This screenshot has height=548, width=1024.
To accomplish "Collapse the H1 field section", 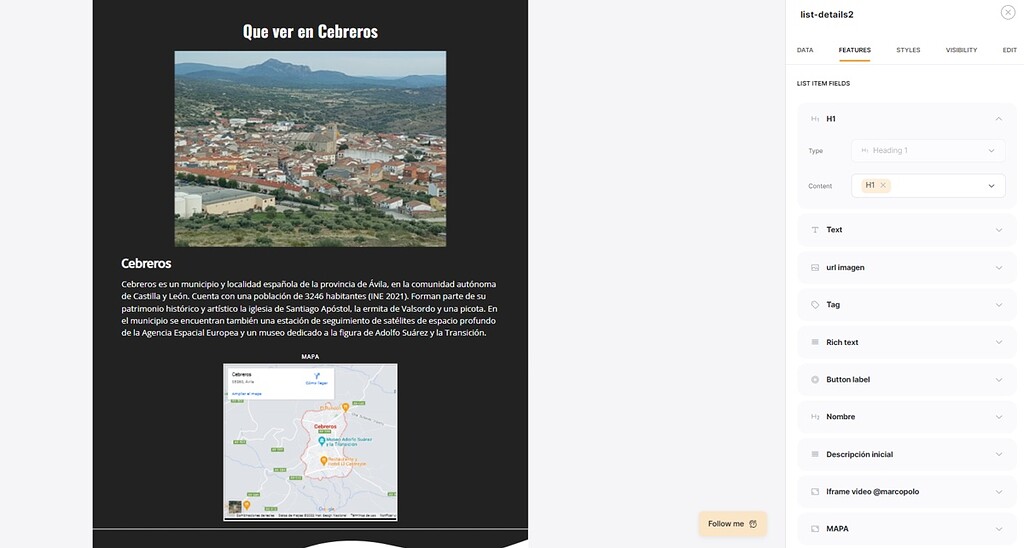I will (998, 119).
